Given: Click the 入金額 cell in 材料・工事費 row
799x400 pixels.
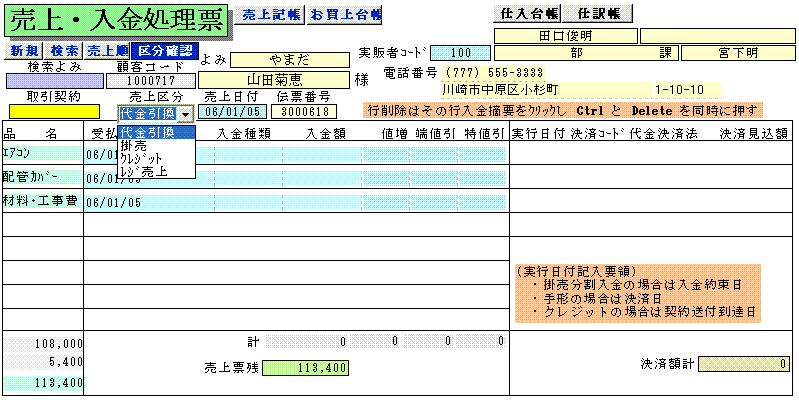Looking at the screenshot, I should 322,202.
